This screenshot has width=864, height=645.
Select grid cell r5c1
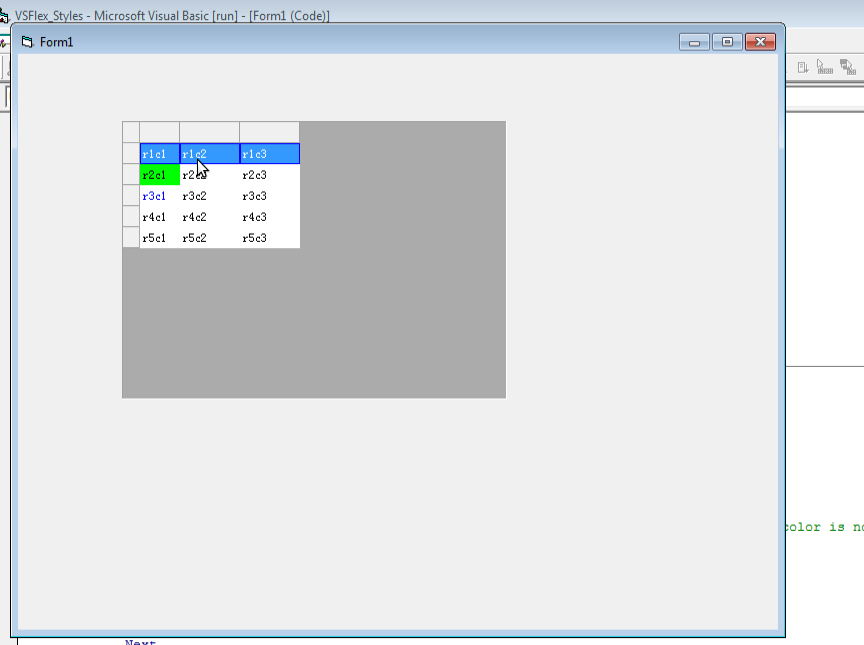pyautogui.click(x=160, y=238)
